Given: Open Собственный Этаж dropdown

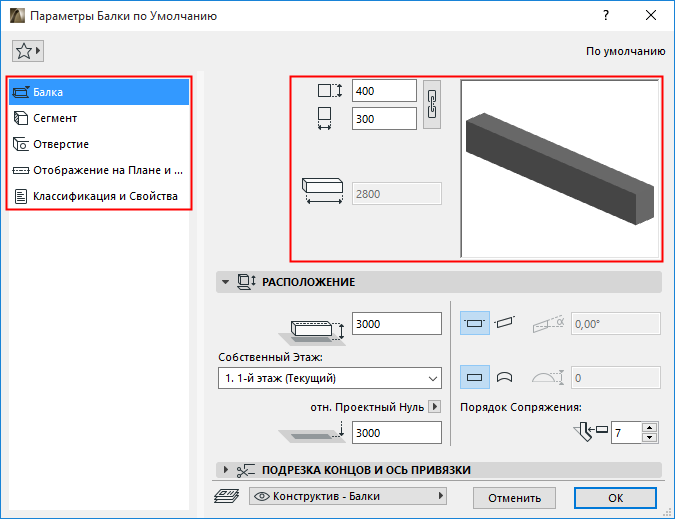Looking at the screenshot, I should [330, 378].
